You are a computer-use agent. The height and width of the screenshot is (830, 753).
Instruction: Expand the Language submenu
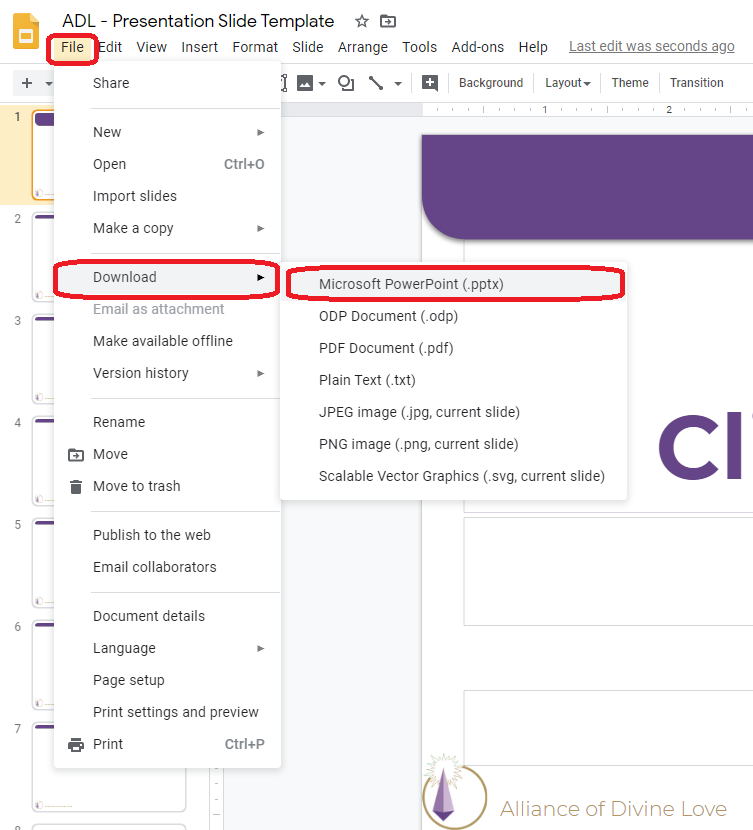167,648
